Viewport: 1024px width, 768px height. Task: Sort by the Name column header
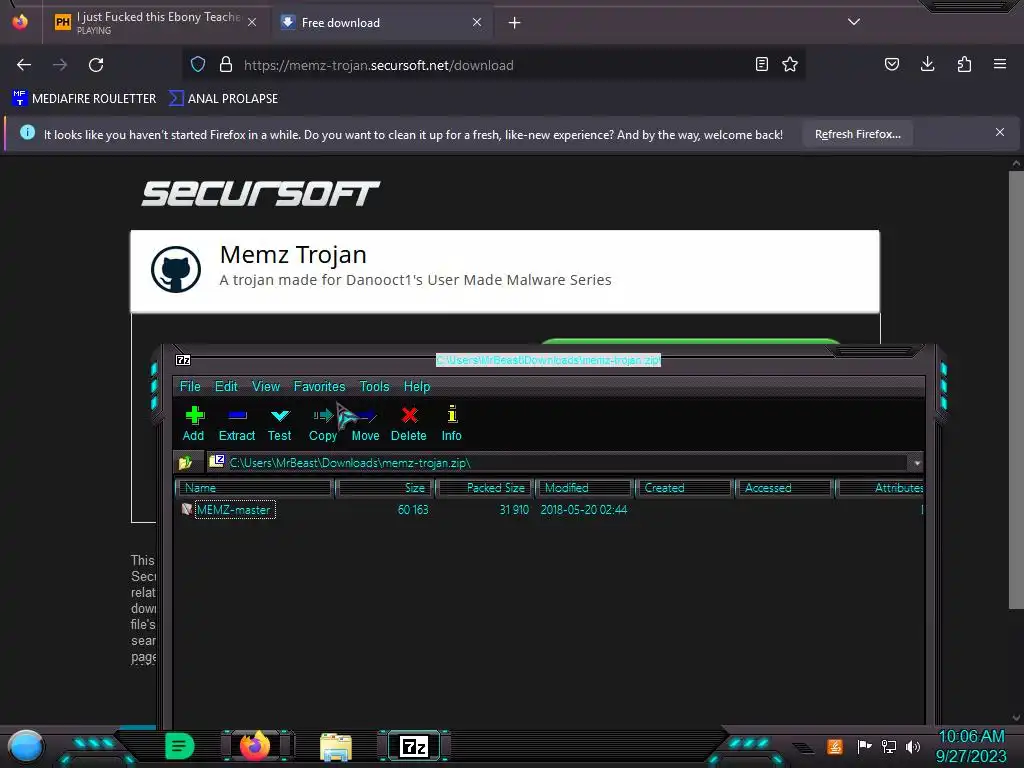tap(255, 488)
